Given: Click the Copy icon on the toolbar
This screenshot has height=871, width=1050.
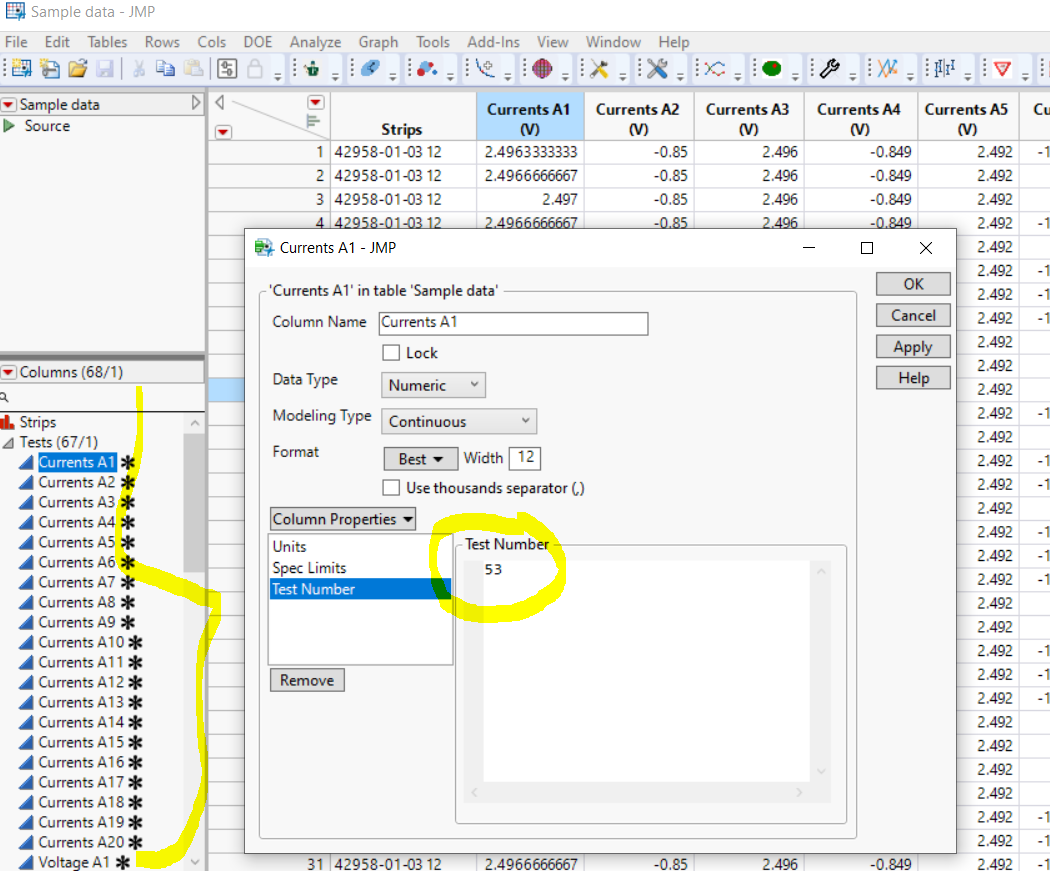Looking at the screenshot, I should click(163, 68).
